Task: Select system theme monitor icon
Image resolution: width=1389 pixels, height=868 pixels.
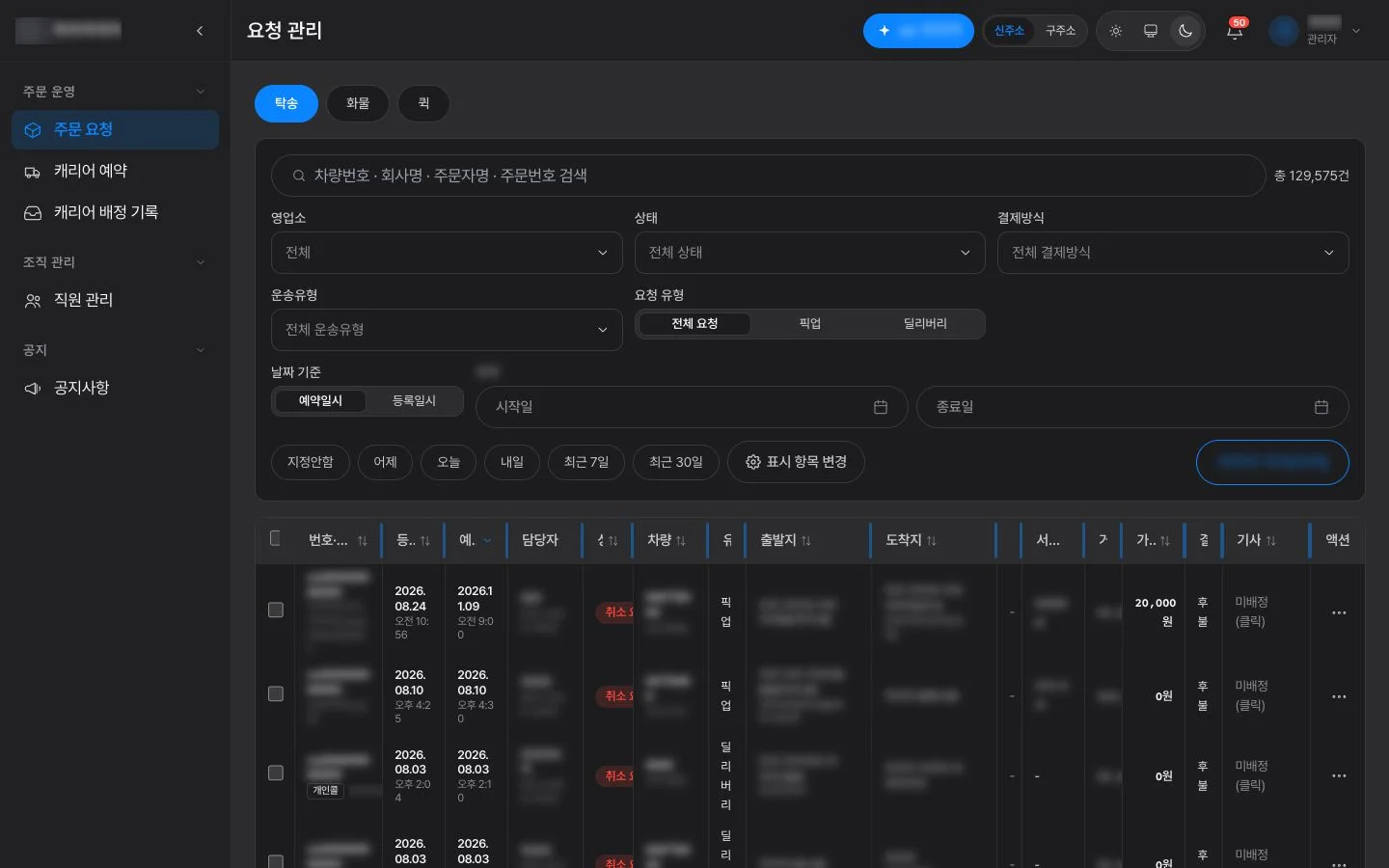Action: [x=1151, y=31]
